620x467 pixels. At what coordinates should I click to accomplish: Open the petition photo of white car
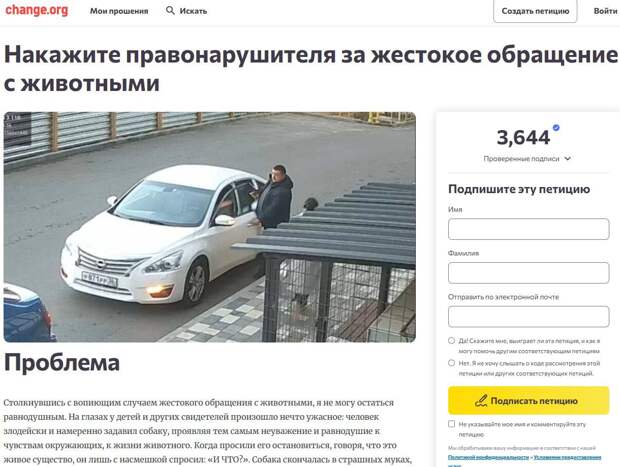tap(210, 227)
